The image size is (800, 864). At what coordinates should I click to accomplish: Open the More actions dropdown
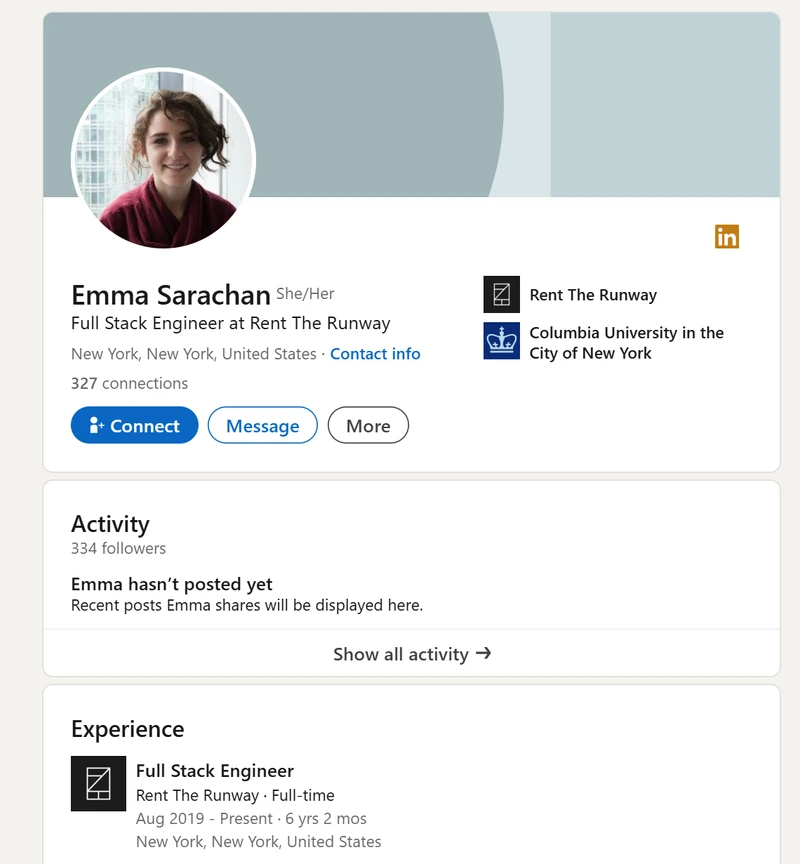click(x=368, y=426)
